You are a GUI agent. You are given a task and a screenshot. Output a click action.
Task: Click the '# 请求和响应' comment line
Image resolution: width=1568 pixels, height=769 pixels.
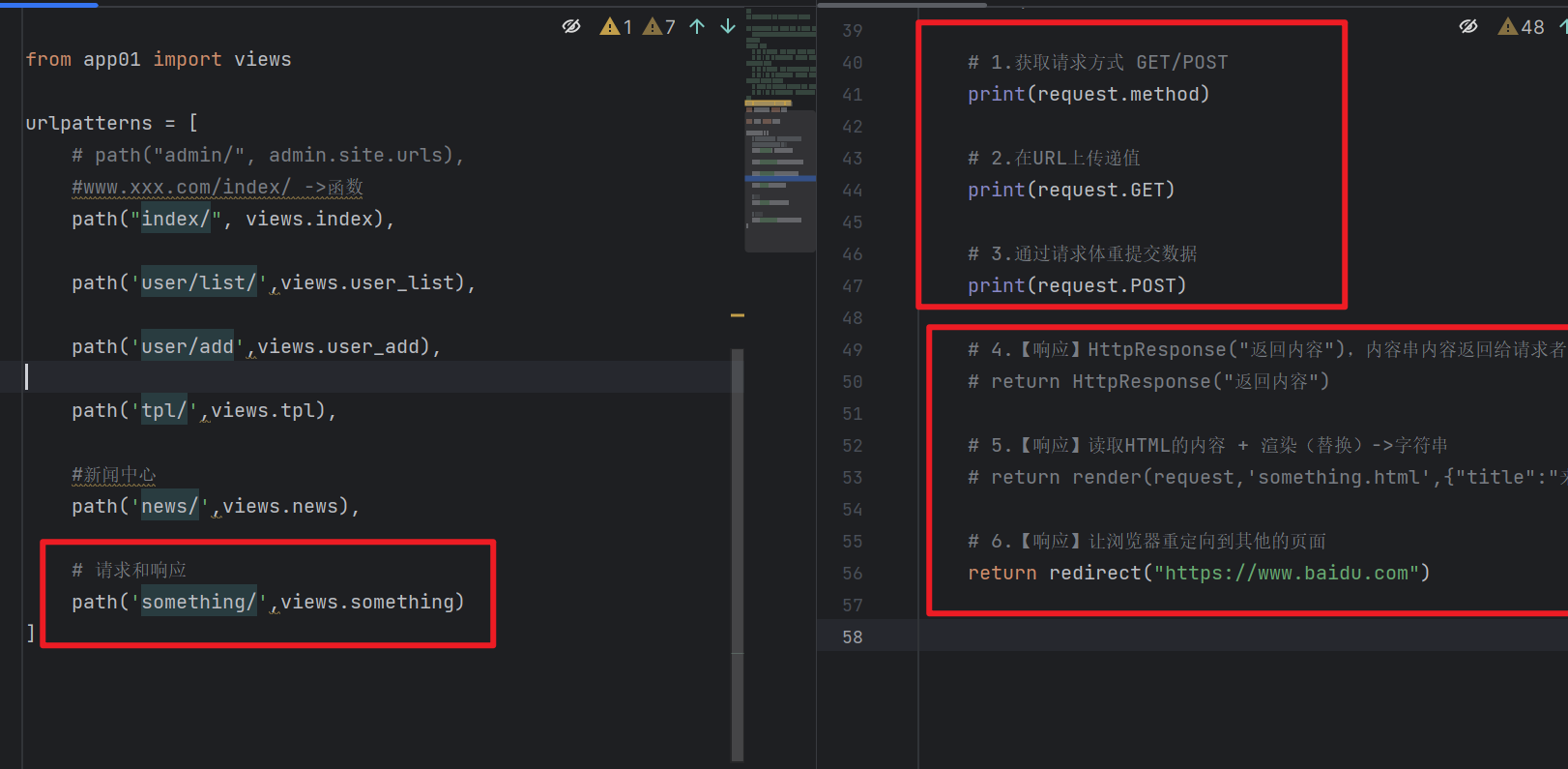129,570
